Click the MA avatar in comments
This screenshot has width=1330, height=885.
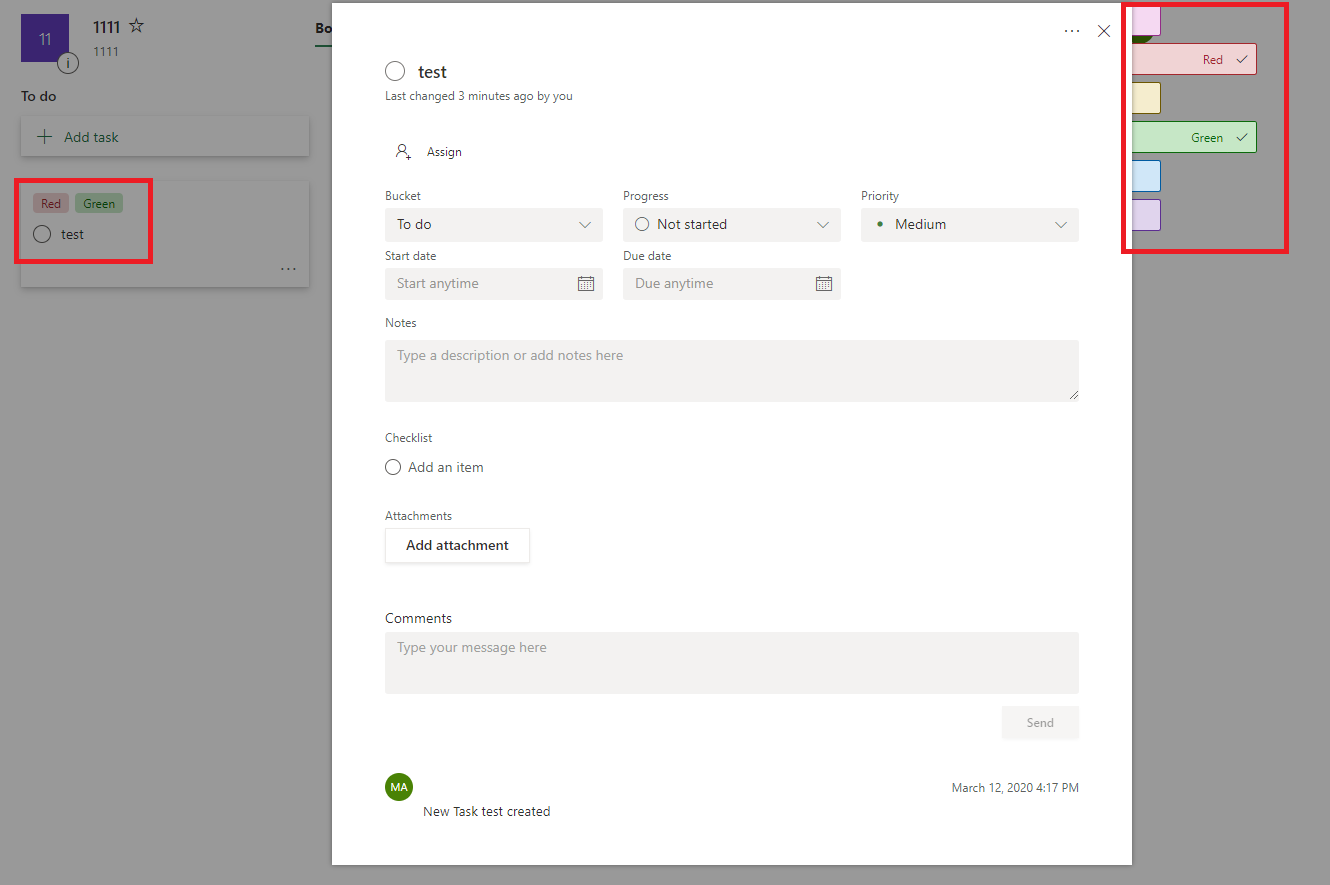point(399,787)
